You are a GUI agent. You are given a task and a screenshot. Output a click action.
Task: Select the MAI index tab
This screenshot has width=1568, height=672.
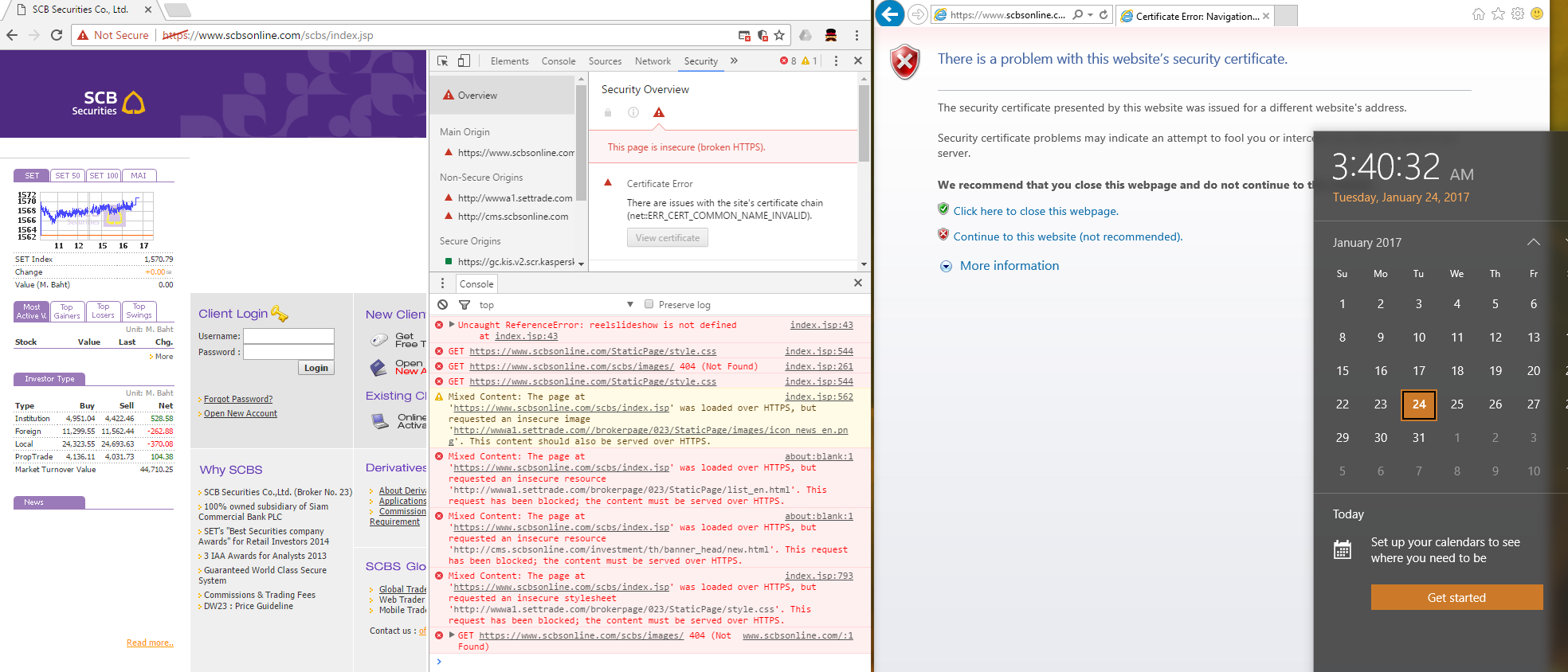pyautogui.click(x=139, y=176)
